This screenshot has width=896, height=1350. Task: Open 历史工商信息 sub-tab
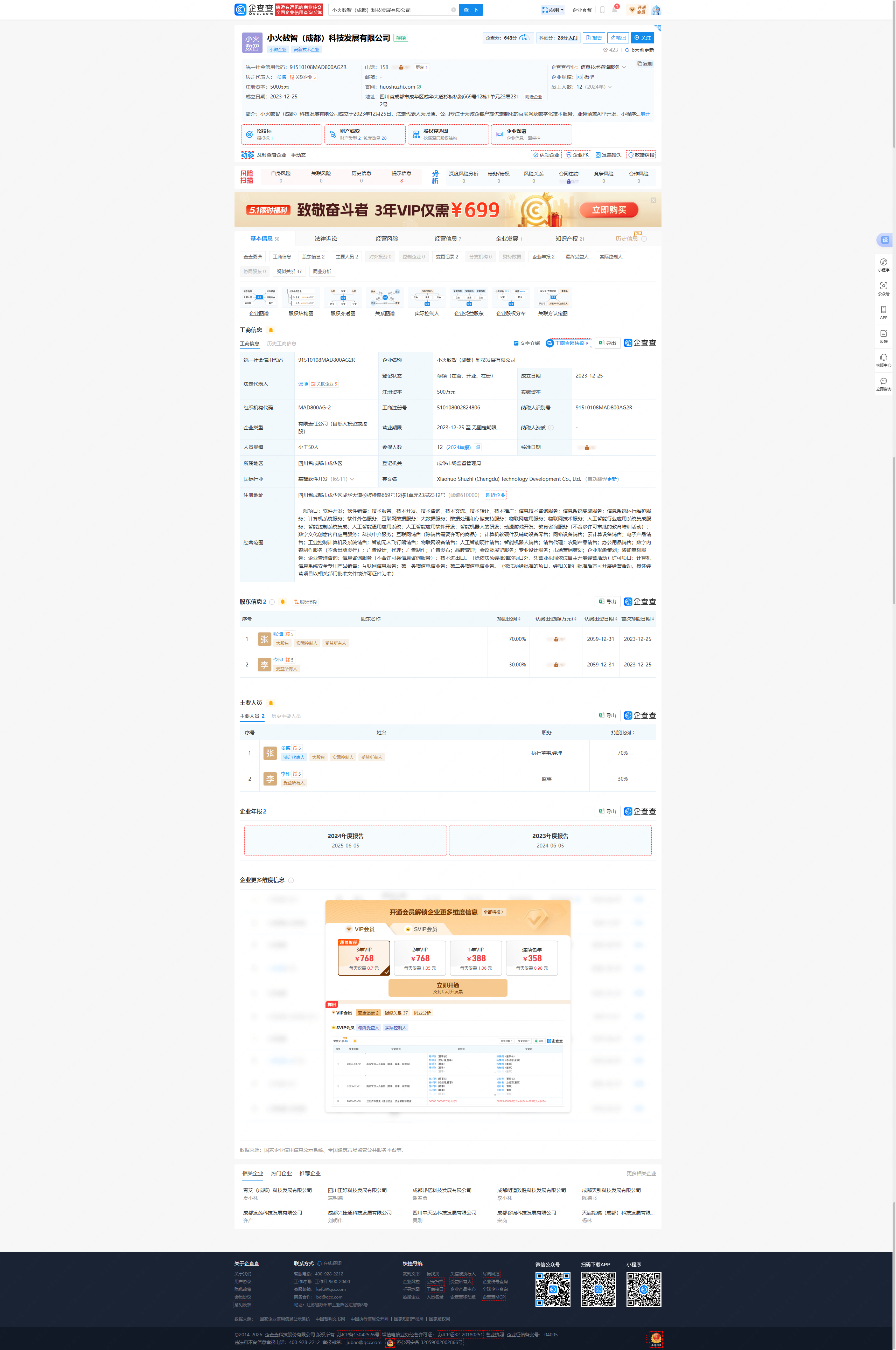pyautogui.click(x=282, y=344)
